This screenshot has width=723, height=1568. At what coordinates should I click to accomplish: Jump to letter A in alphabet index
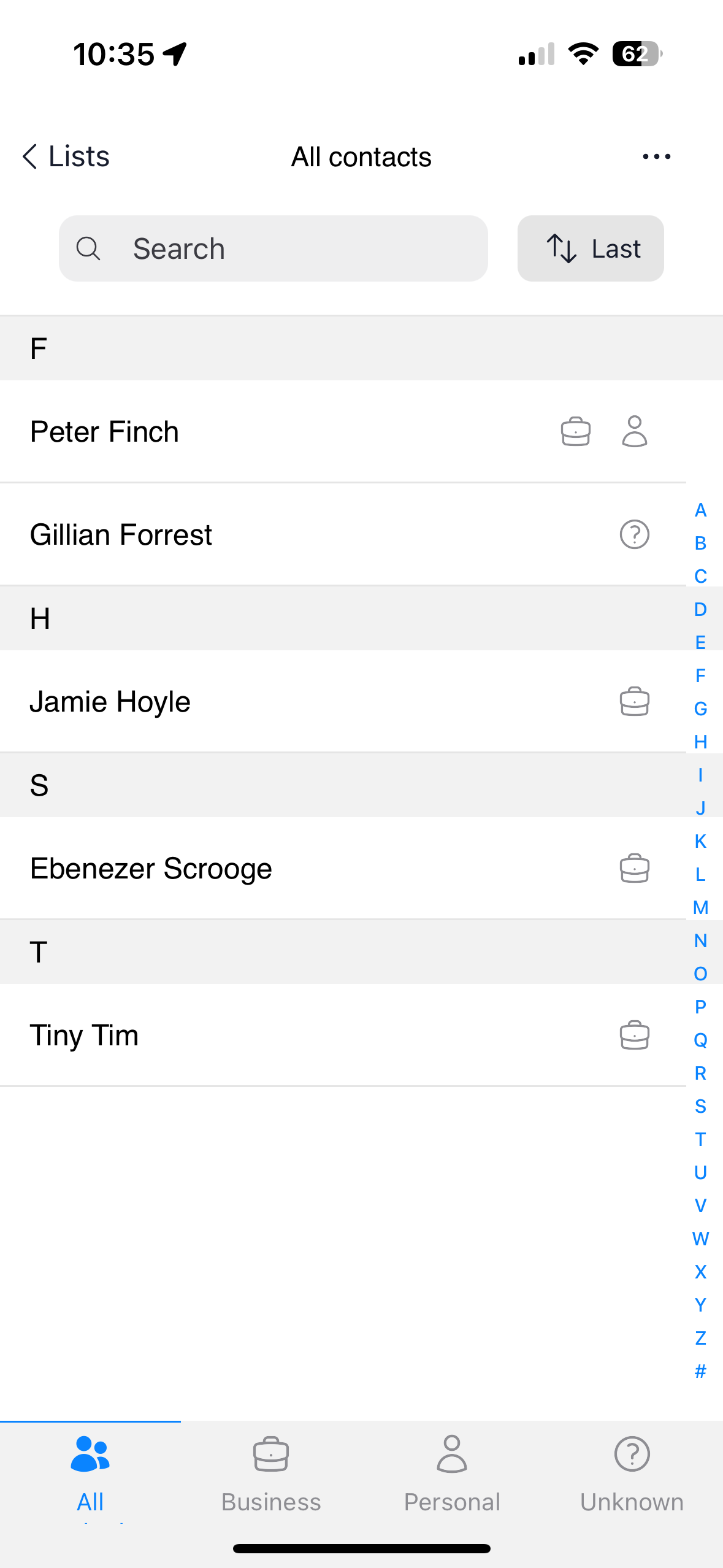pyautogui.click(x=700, y=510)
